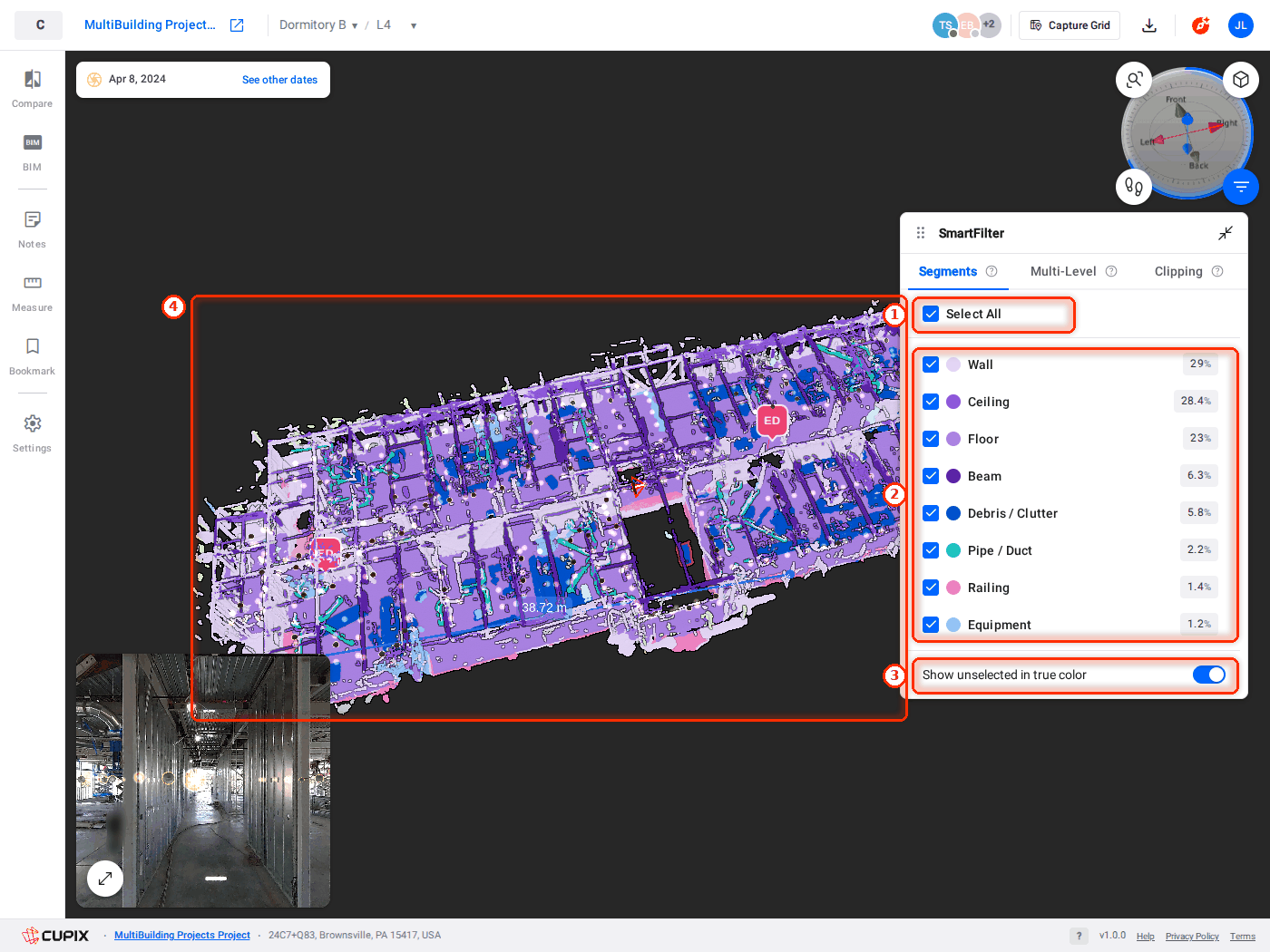
Task: Switch to the Segments tab
Action: point(948,271)
